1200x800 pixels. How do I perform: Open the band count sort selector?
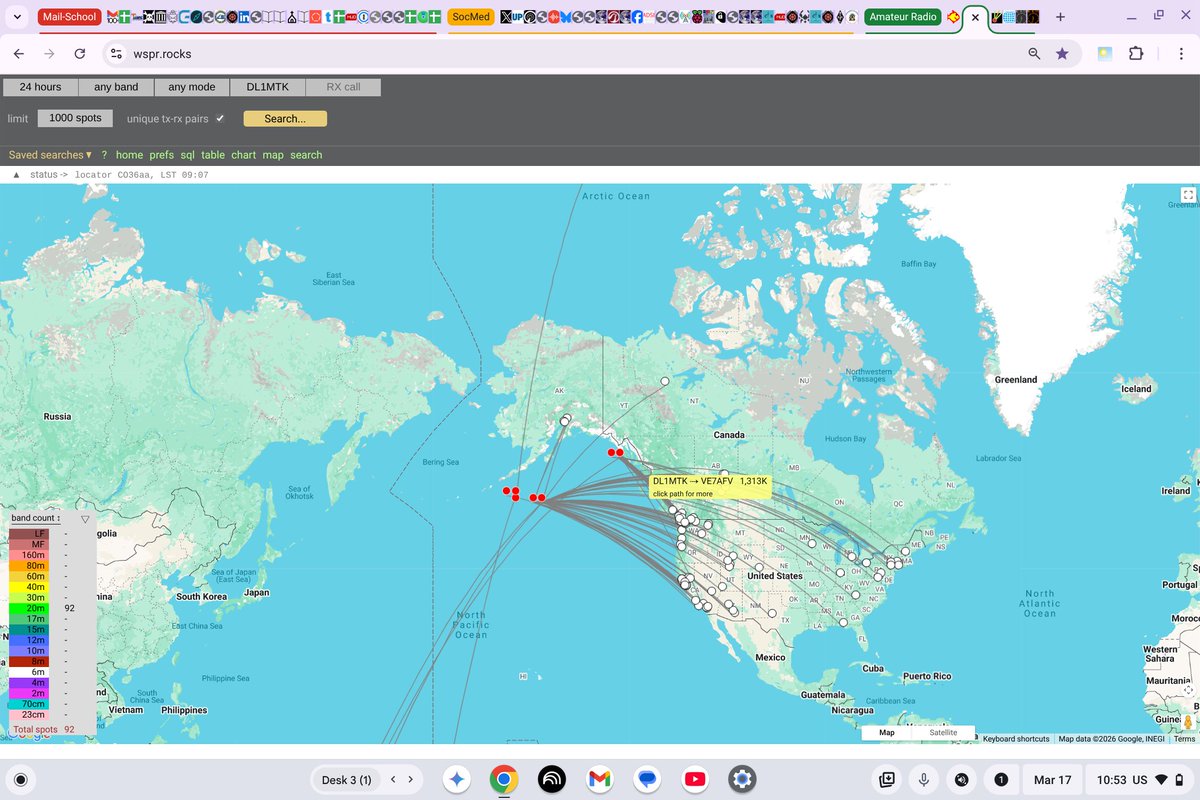(x=36, y=518)
